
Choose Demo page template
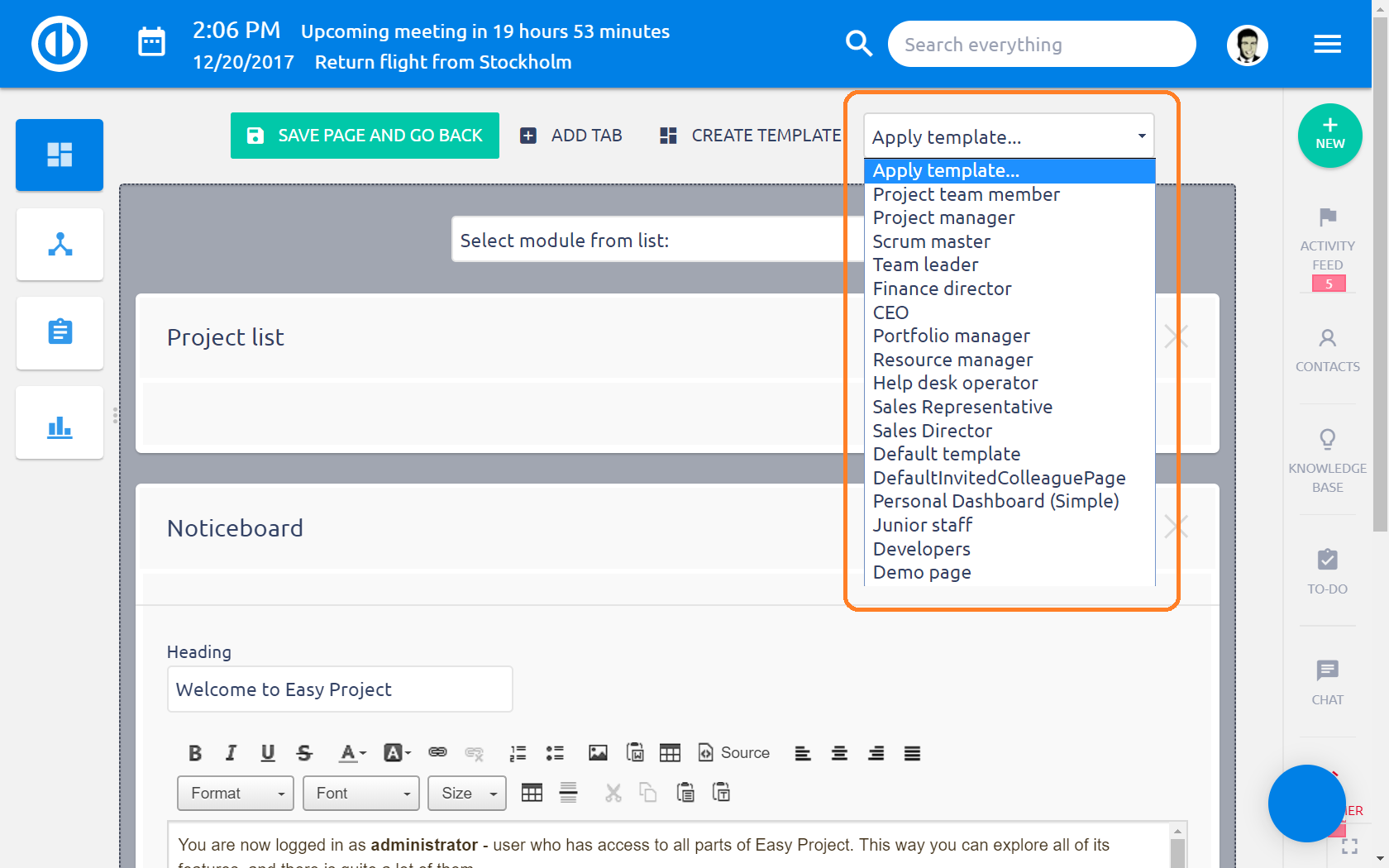tap(1009, 572)
